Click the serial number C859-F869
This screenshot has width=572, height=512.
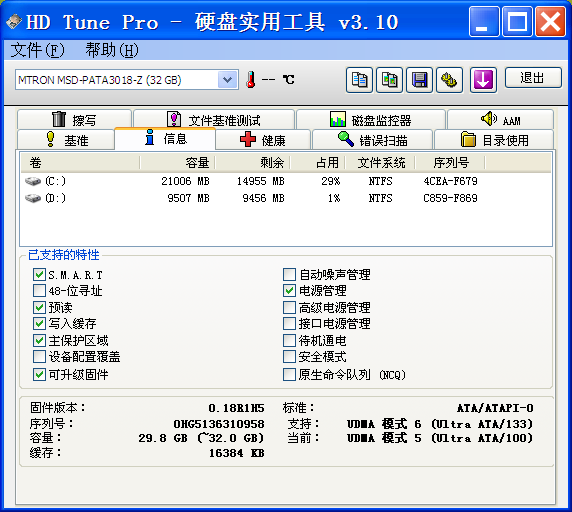point(450,198)
